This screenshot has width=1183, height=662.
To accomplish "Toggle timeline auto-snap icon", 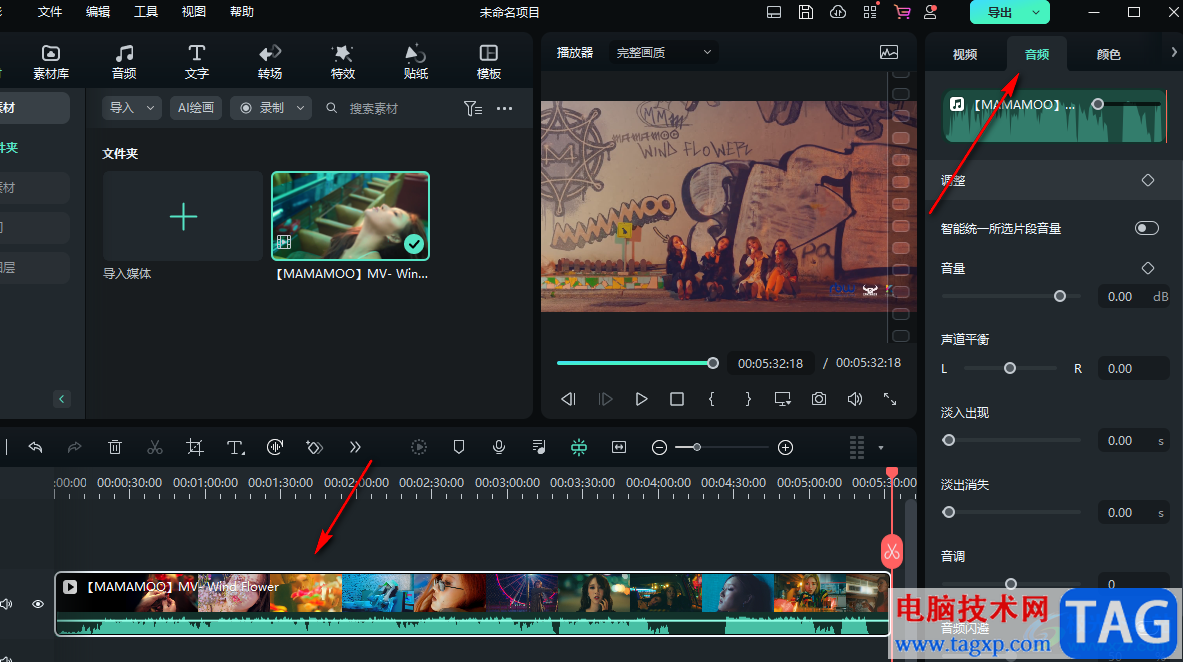I will coord(579,448).
